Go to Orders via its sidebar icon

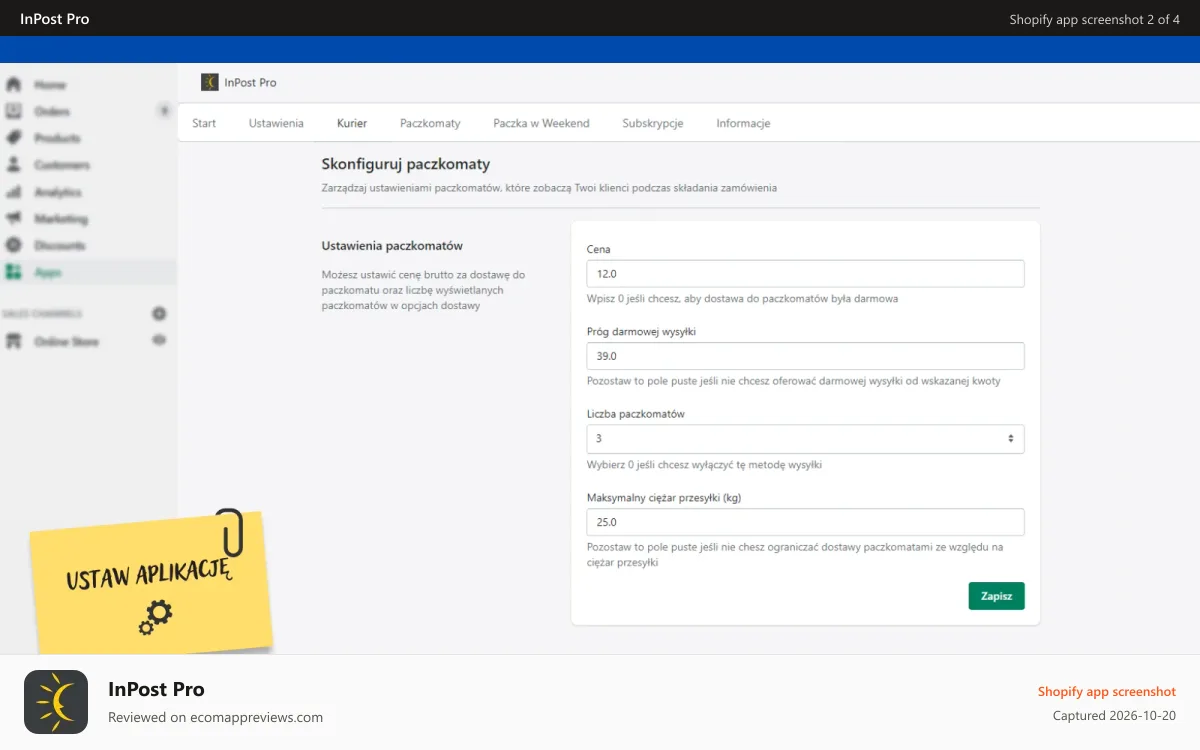pyautogui.click(x=14, y=111)
